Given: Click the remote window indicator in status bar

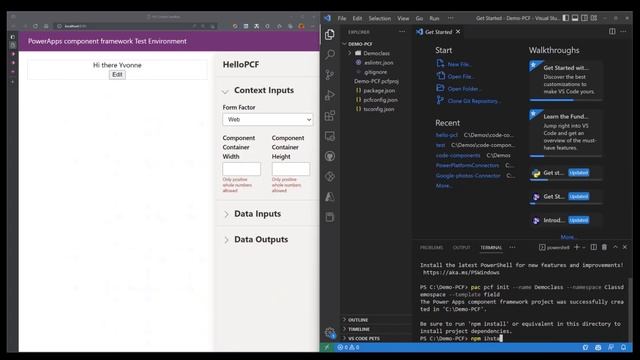Looking at the screenshot, I should point(327,347).
